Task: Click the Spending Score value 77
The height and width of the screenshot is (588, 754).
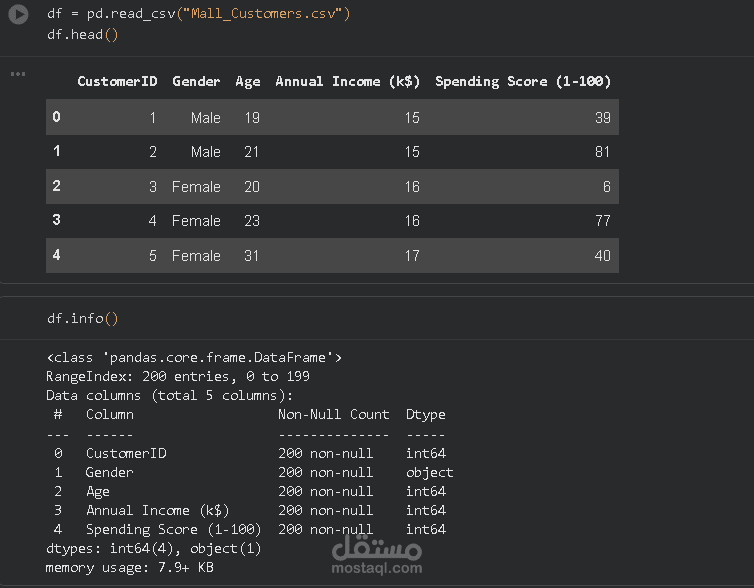Action: (x=603, y=221)
